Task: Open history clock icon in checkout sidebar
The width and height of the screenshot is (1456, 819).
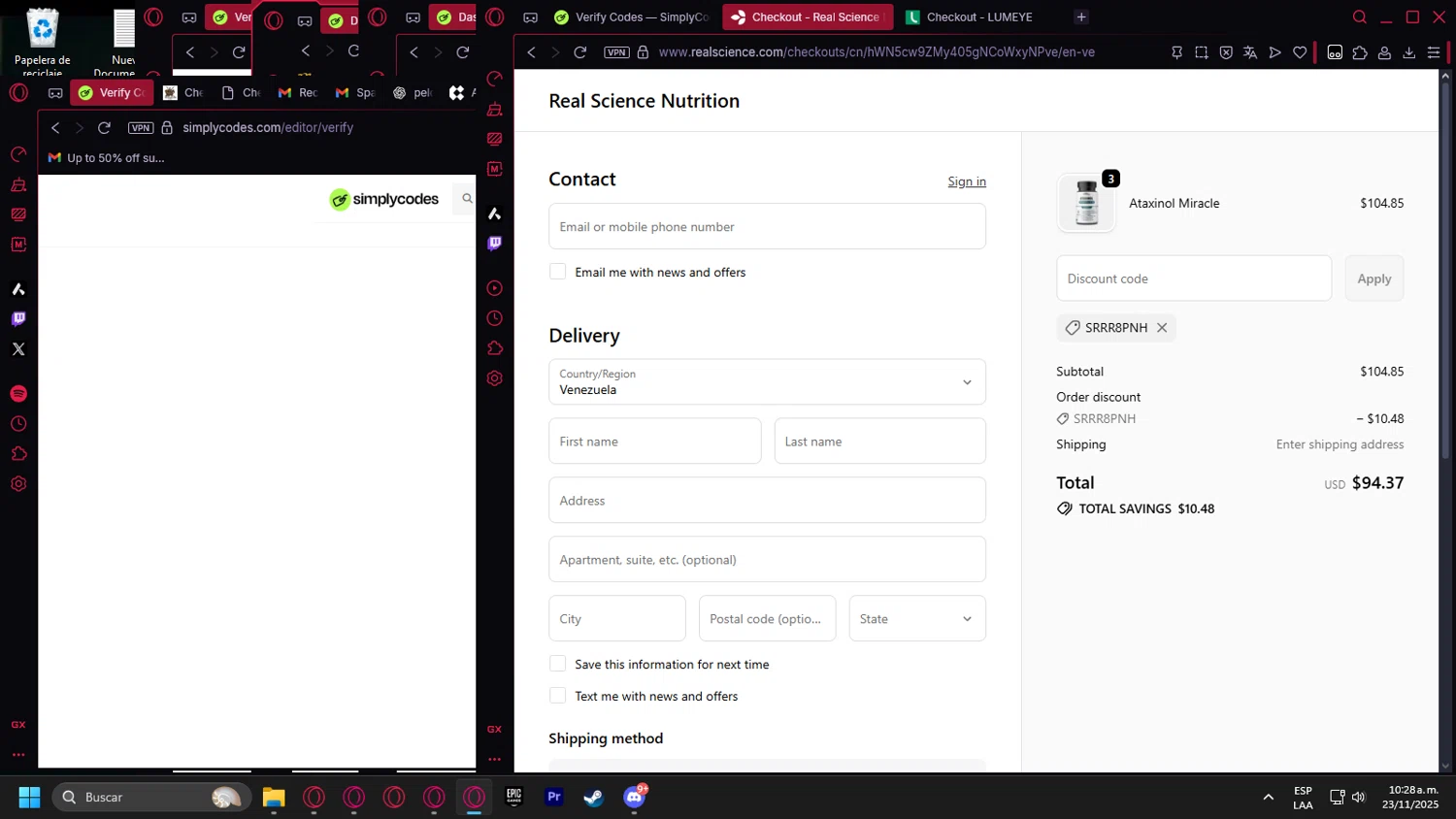Action: (494, 318)
